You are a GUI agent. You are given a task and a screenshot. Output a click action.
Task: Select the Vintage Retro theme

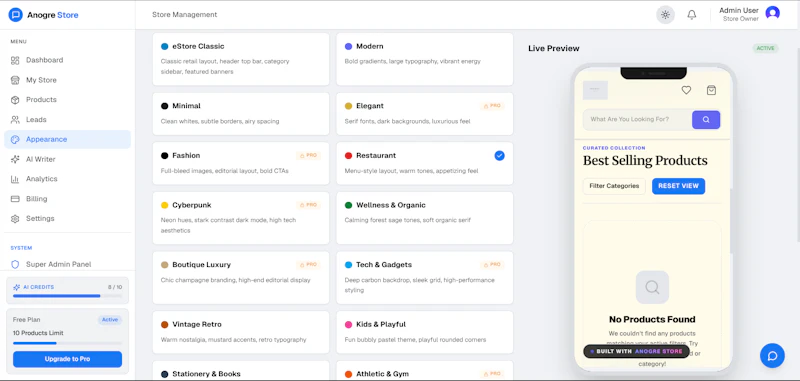click(241, 332)
